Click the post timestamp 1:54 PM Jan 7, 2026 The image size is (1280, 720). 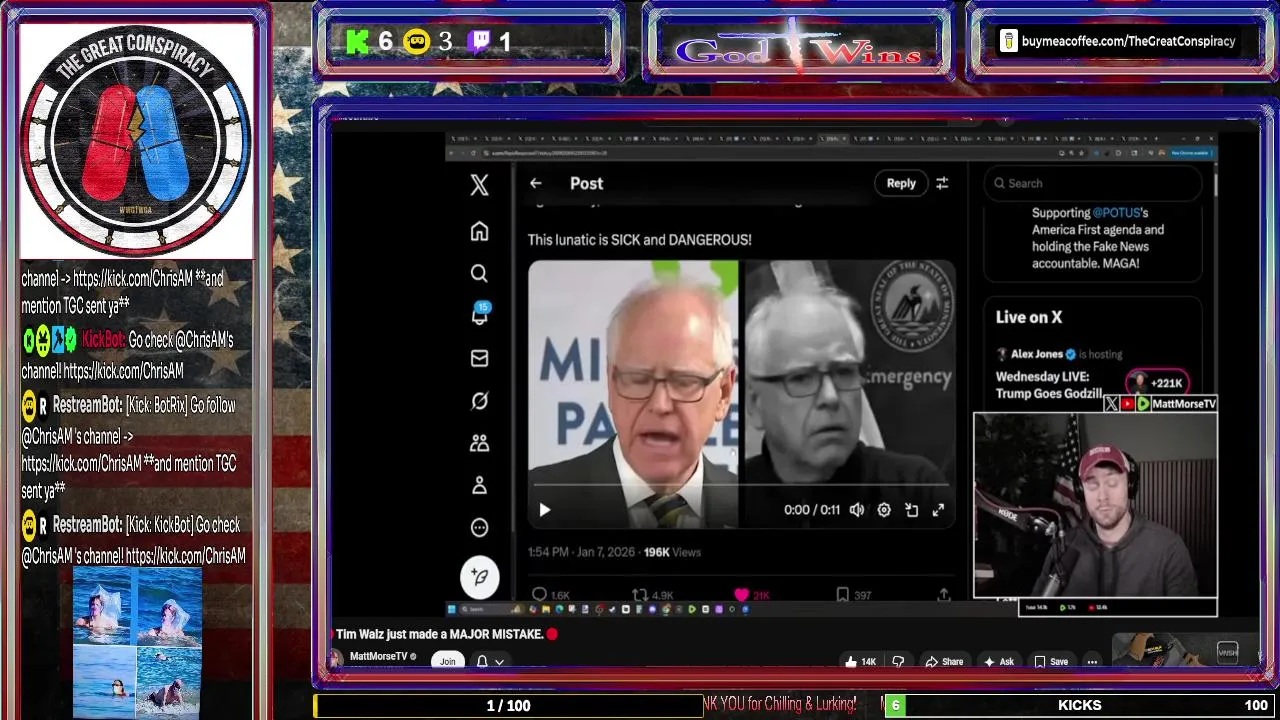coord(582,552)
